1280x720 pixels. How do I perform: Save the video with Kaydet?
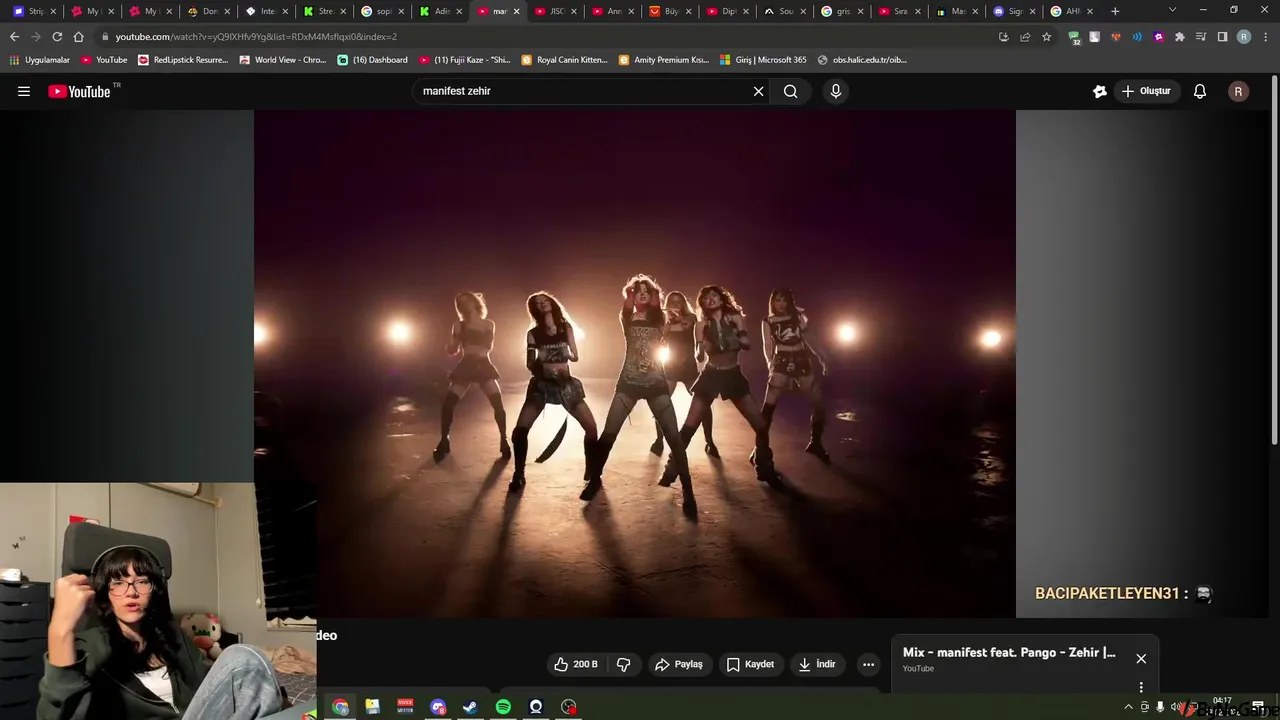coord(750,664)
